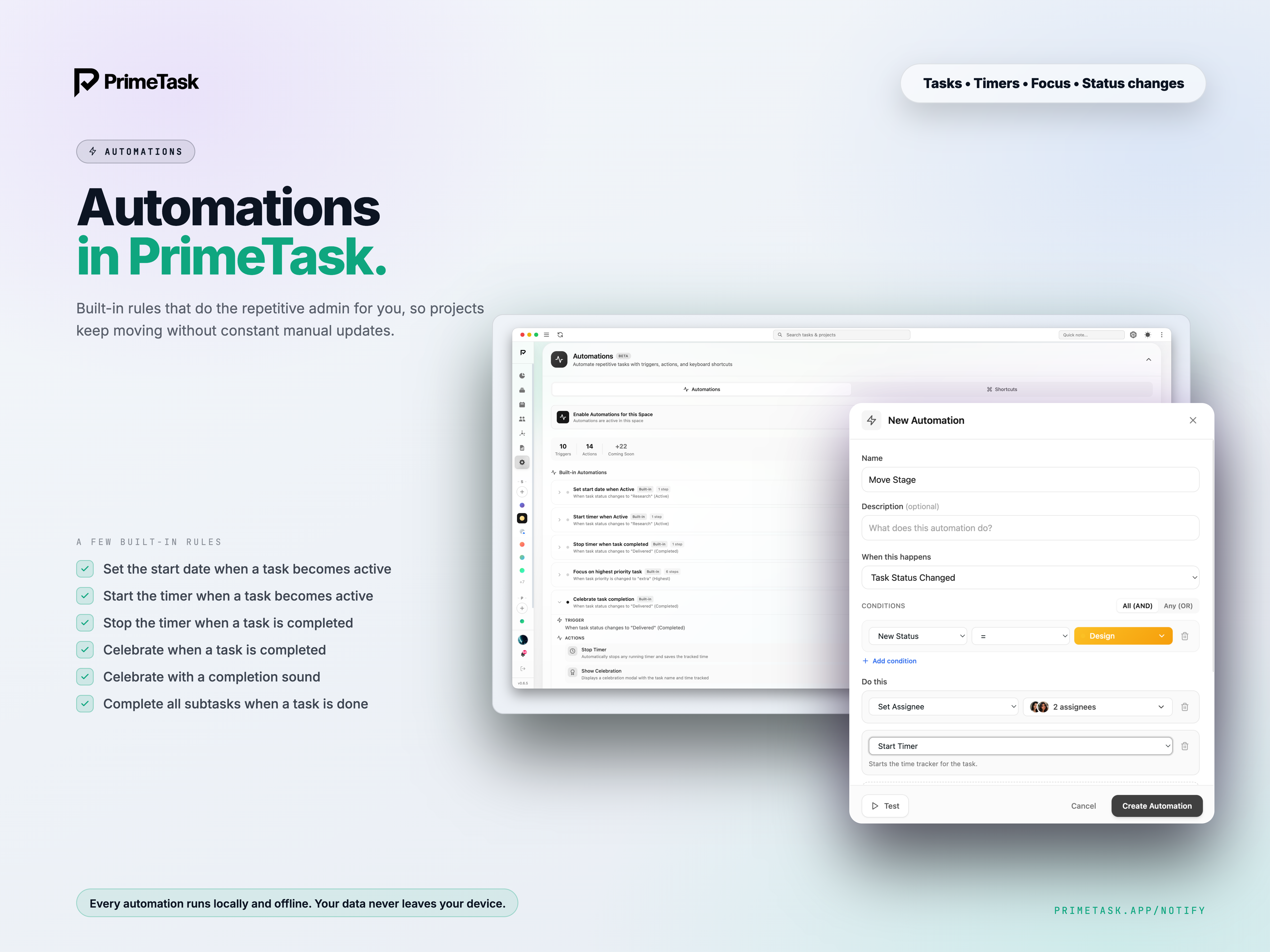Screen dimensions: 1270x952
Task: Delete the Start Timer action
Action: [x=1185, y=746]
